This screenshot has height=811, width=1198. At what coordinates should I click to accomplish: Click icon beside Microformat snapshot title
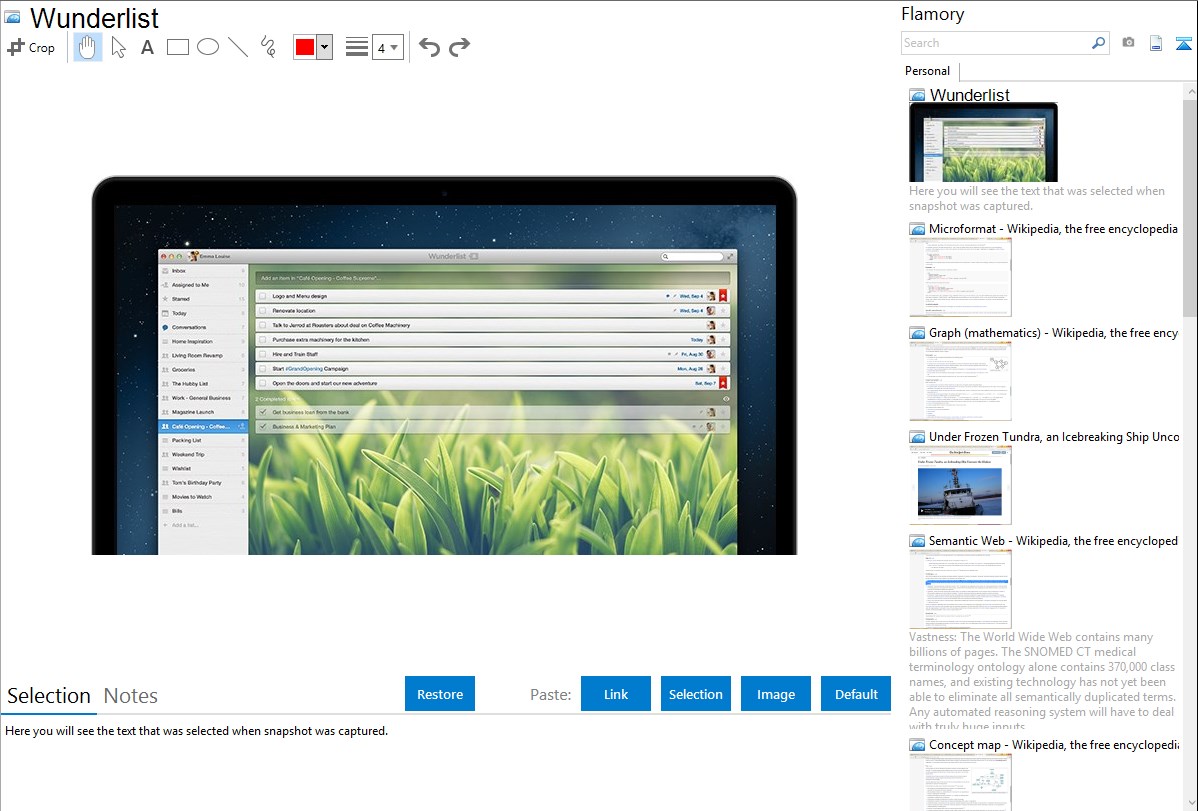click(x=917, y=229)
